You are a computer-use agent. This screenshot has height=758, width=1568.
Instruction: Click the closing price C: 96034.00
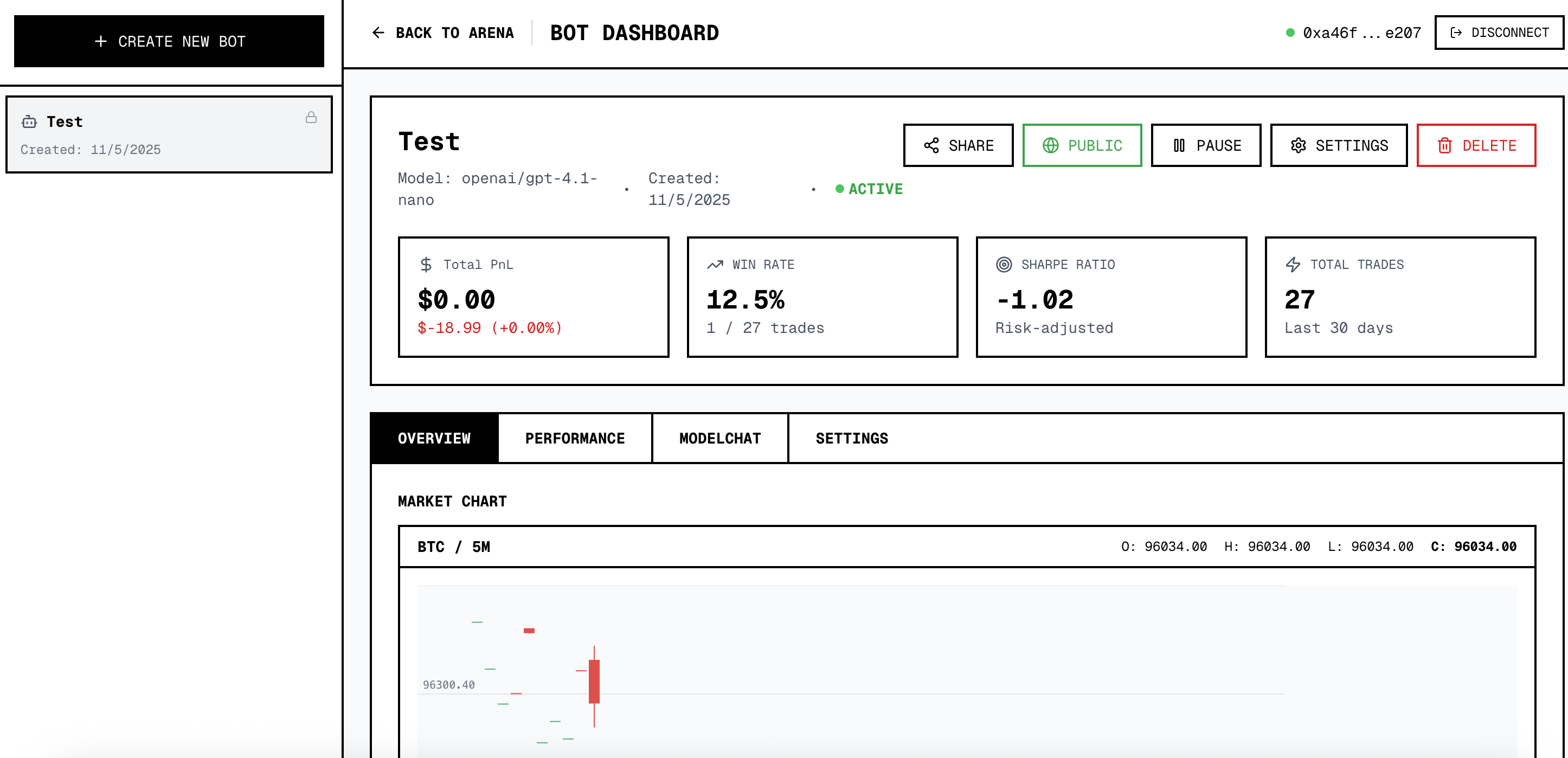point(1474,547)
